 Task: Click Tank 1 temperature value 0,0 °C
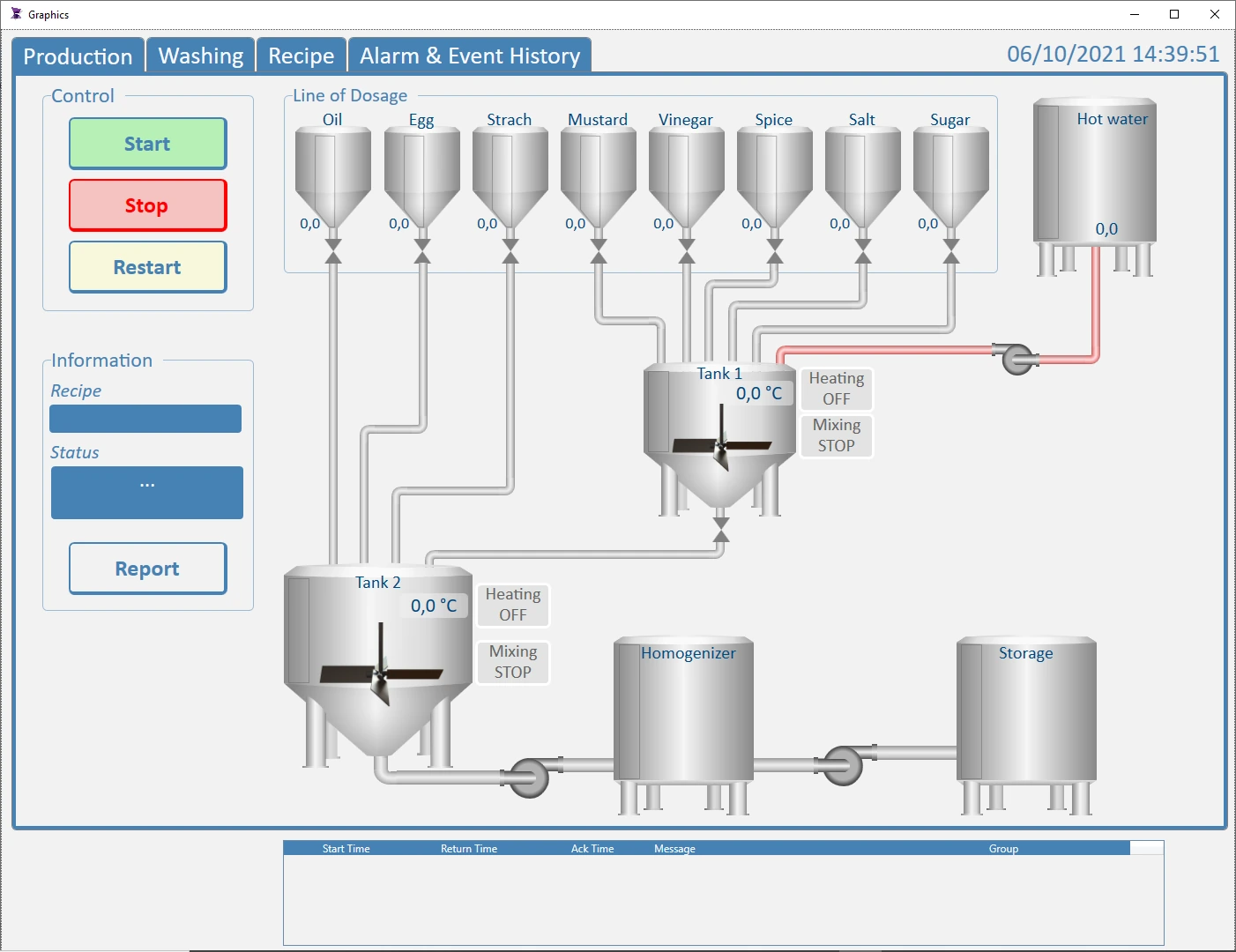[x=759, y=393]
